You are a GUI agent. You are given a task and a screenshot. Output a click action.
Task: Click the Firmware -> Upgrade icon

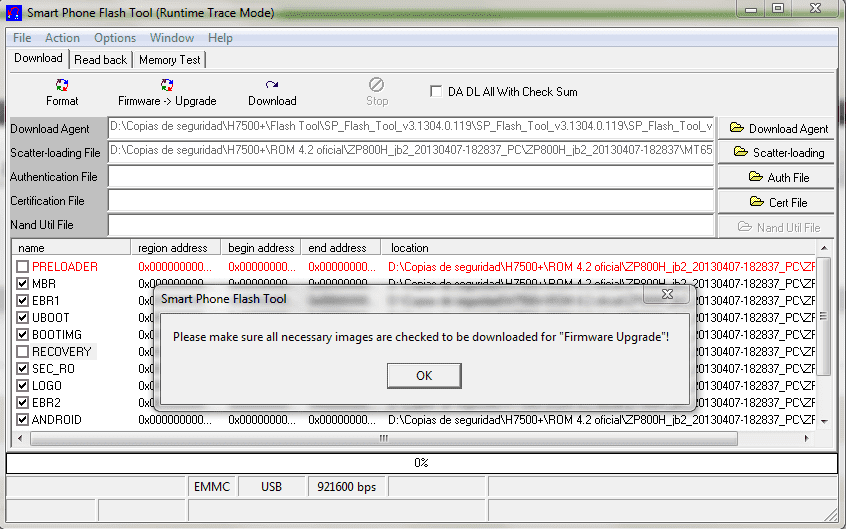point(167,85)
